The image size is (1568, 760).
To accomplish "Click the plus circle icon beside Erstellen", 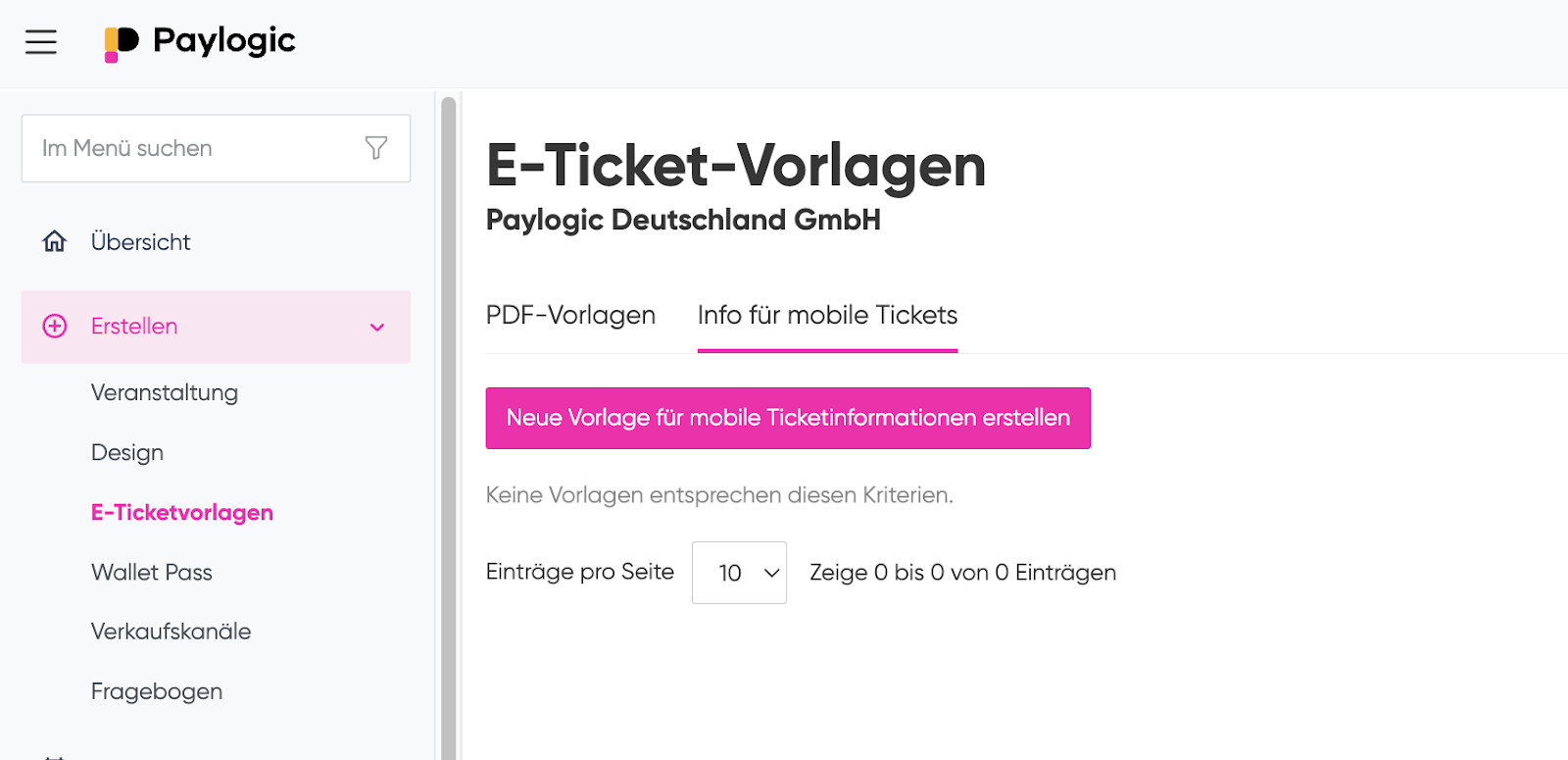I will pos(55,327).
